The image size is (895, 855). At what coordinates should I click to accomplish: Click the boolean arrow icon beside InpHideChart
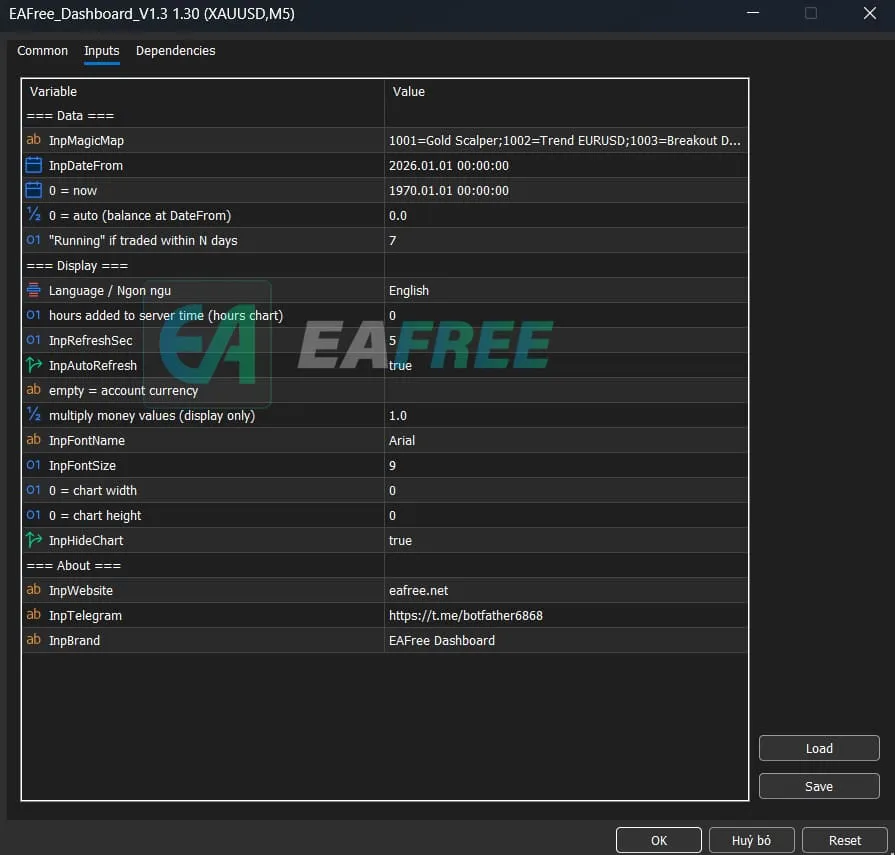(34, 540)
